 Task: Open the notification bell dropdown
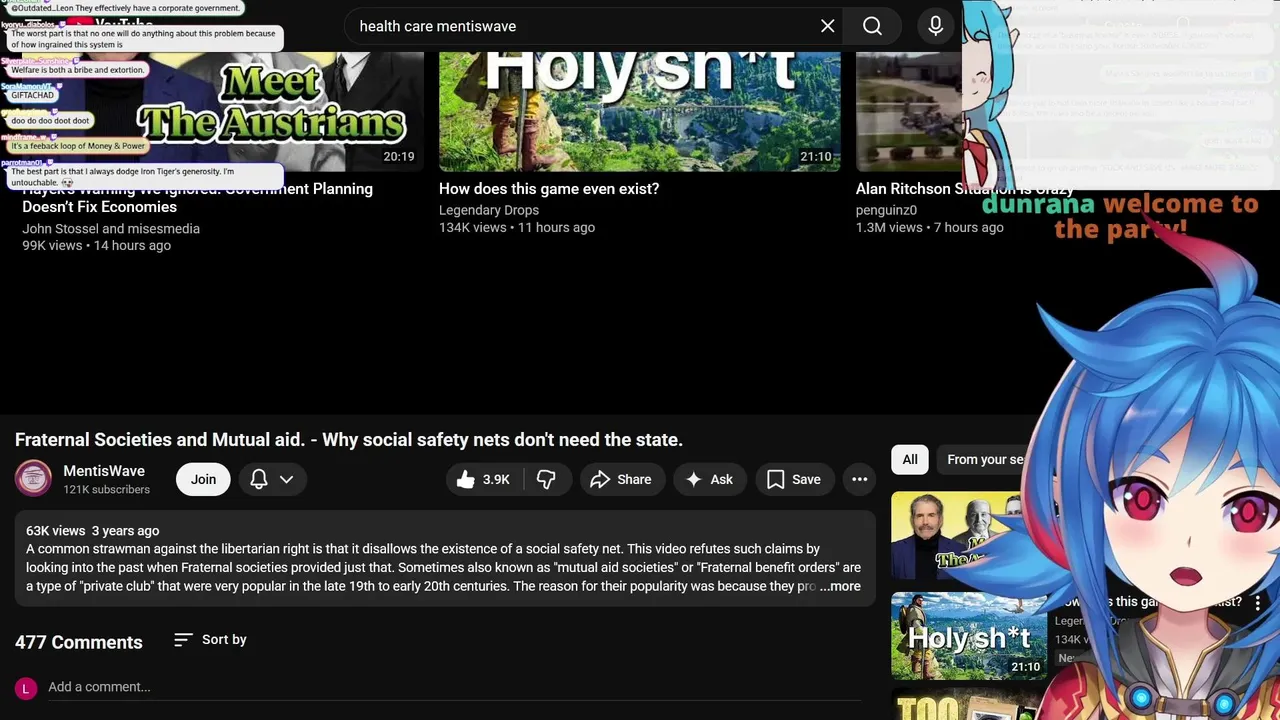pos(272,480)
